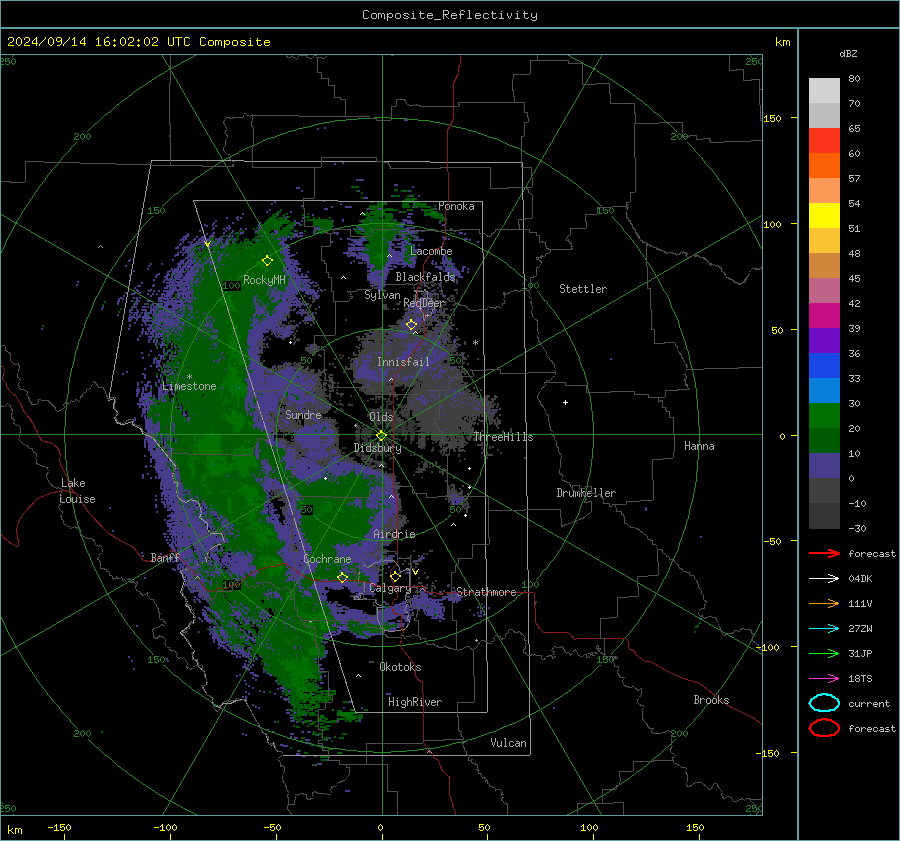Click the ThreeHills city label

coord(503,437)
